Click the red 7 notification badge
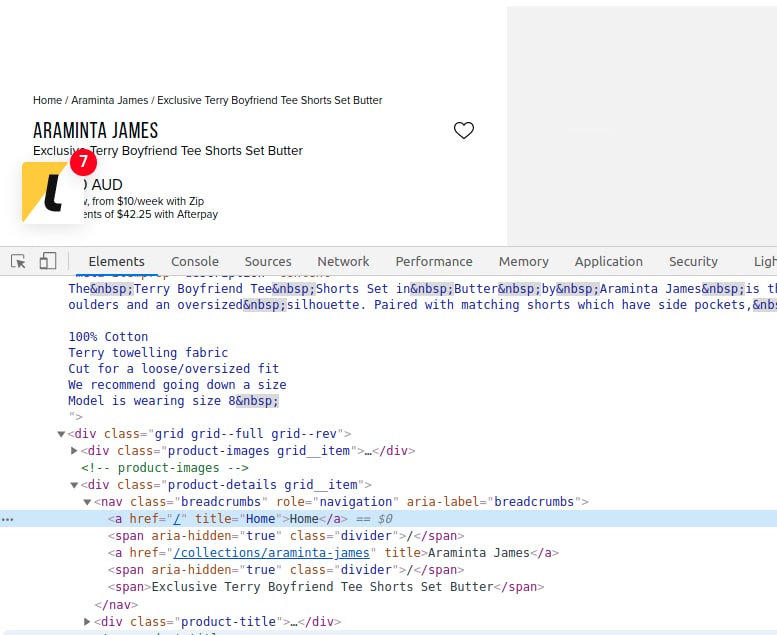The height and width of the screenshot is (635, 777). [x=83, y=162]
